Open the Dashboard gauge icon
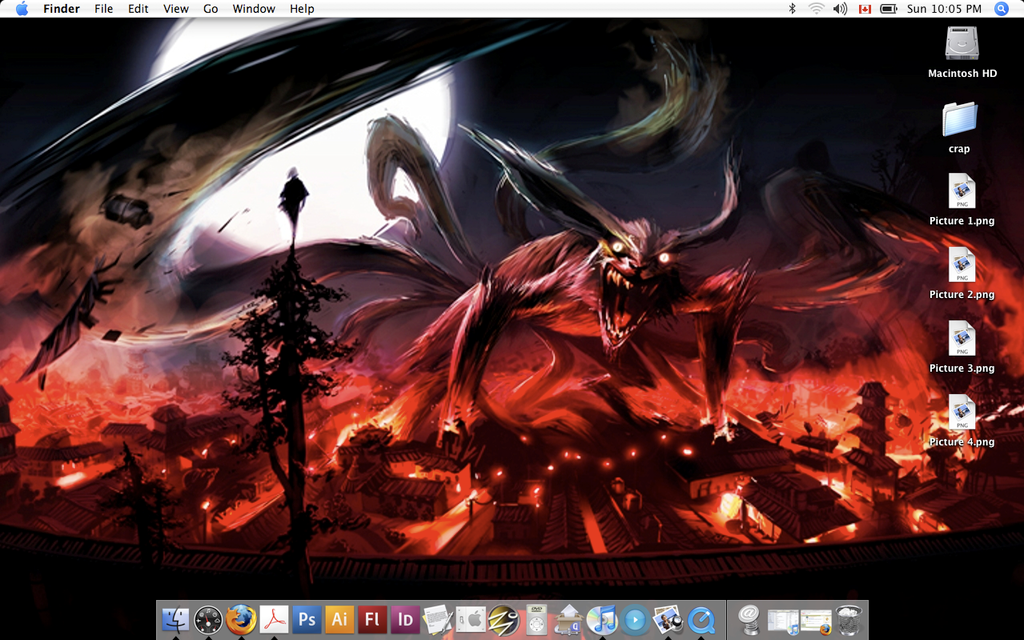The height and width of the screenshot is (640, 1024). pyautogui.click(x=208, y=620)
